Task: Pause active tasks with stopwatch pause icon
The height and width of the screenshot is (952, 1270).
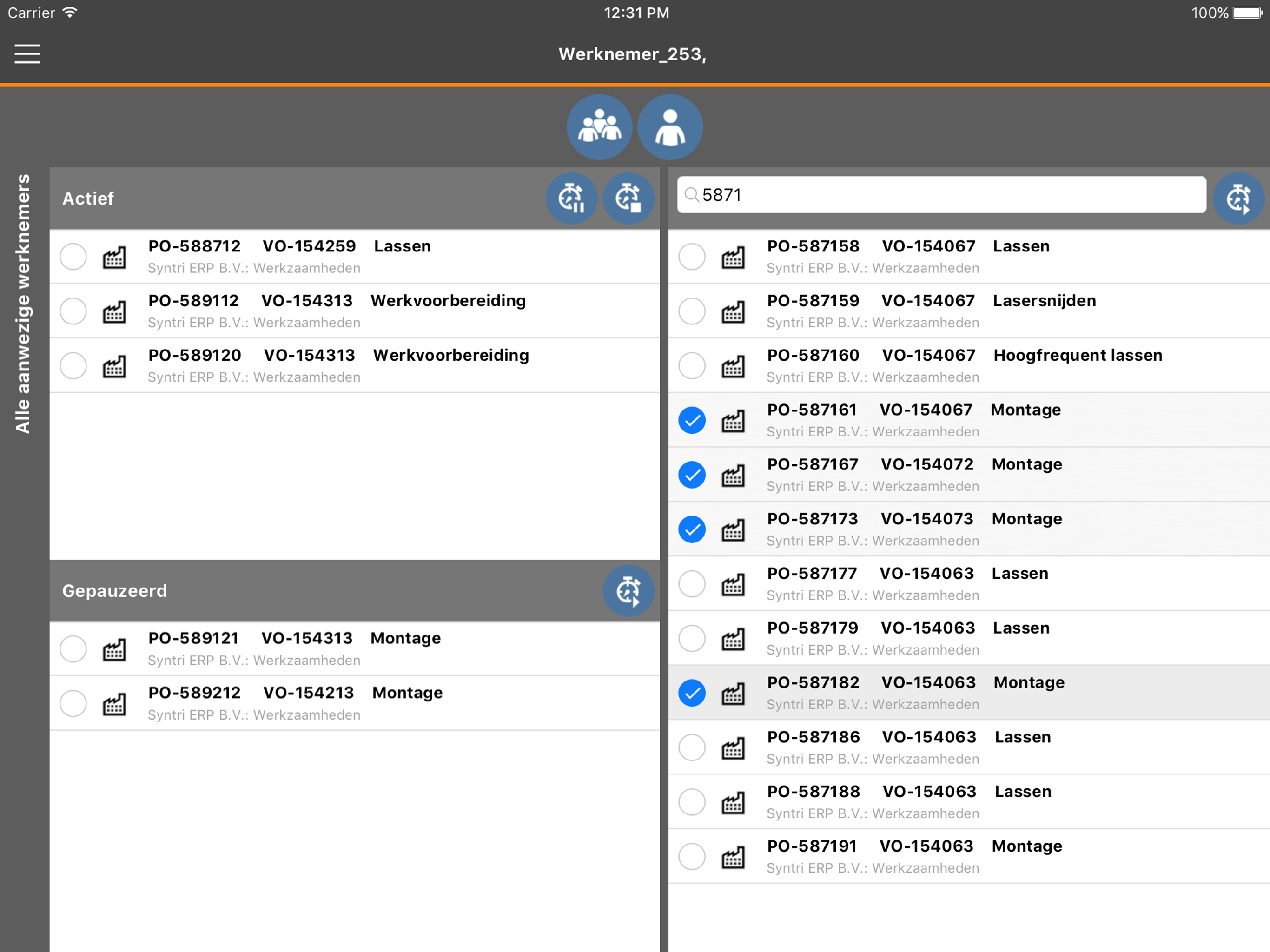Action: (x=571, y=198)
